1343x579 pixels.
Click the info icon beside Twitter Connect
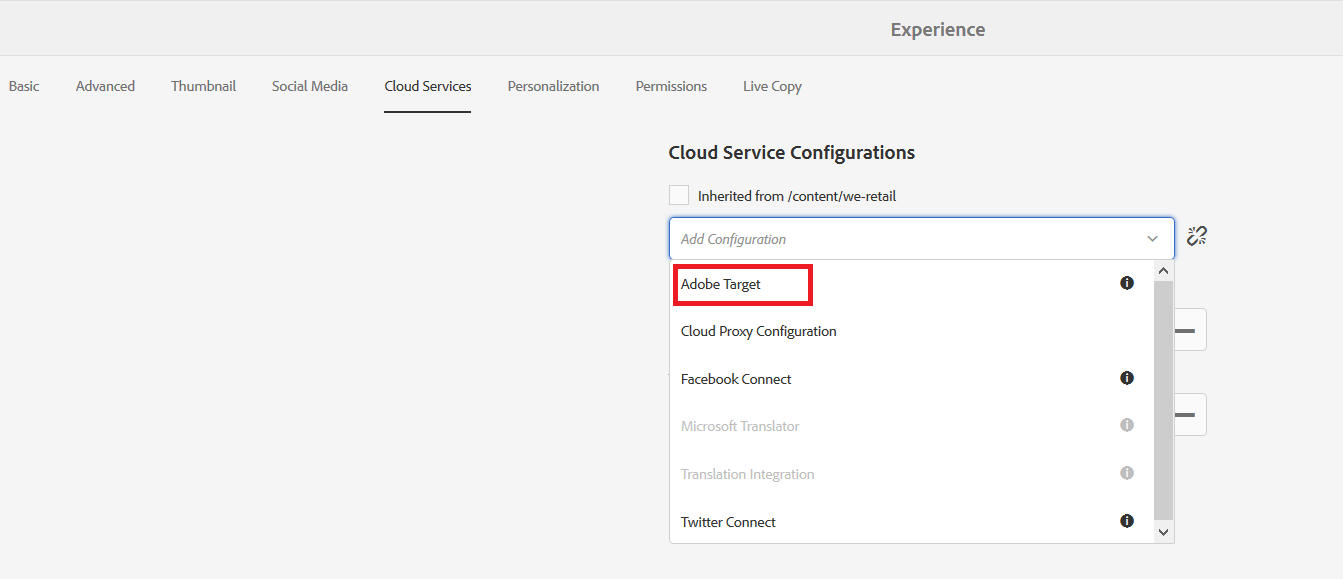tap(1127, 521)
